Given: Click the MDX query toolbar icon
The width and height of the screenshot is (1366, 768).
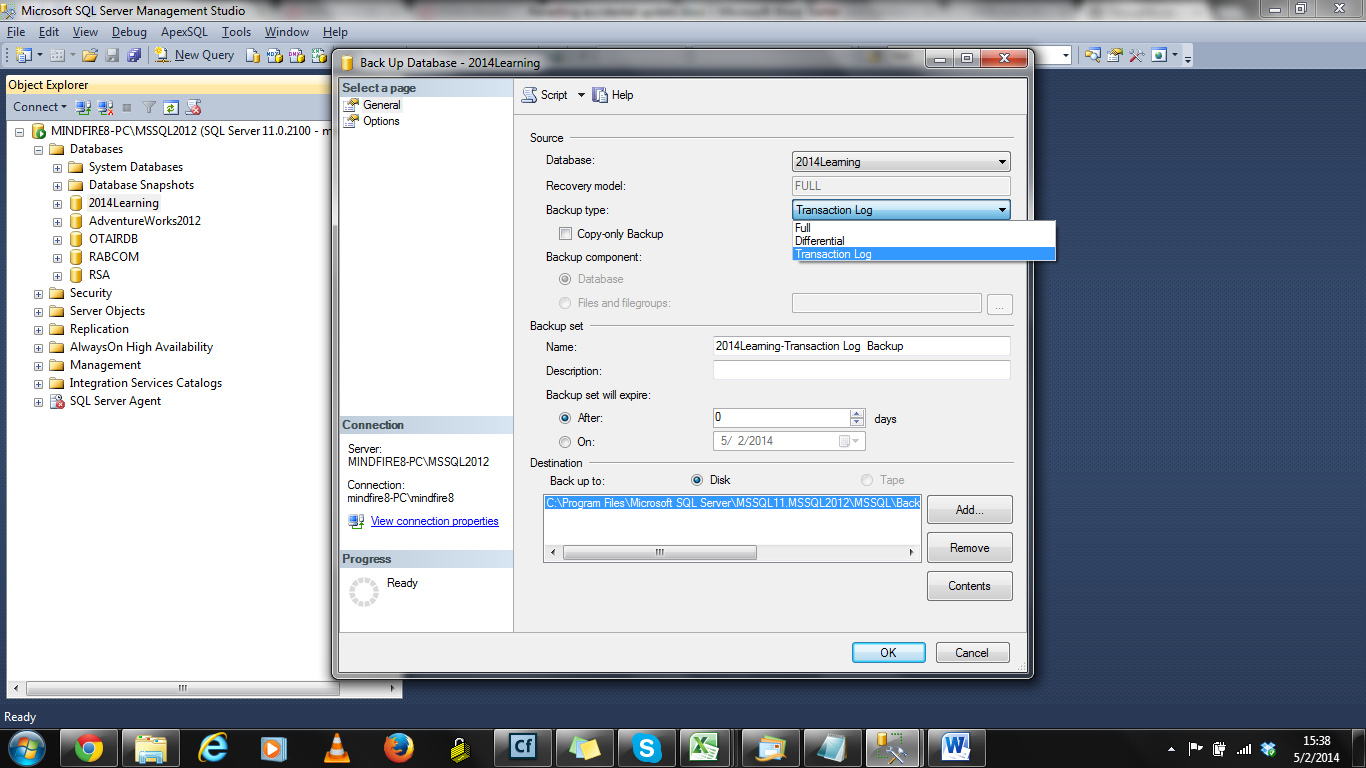Looking at the screenshot, I should (275, 55).
